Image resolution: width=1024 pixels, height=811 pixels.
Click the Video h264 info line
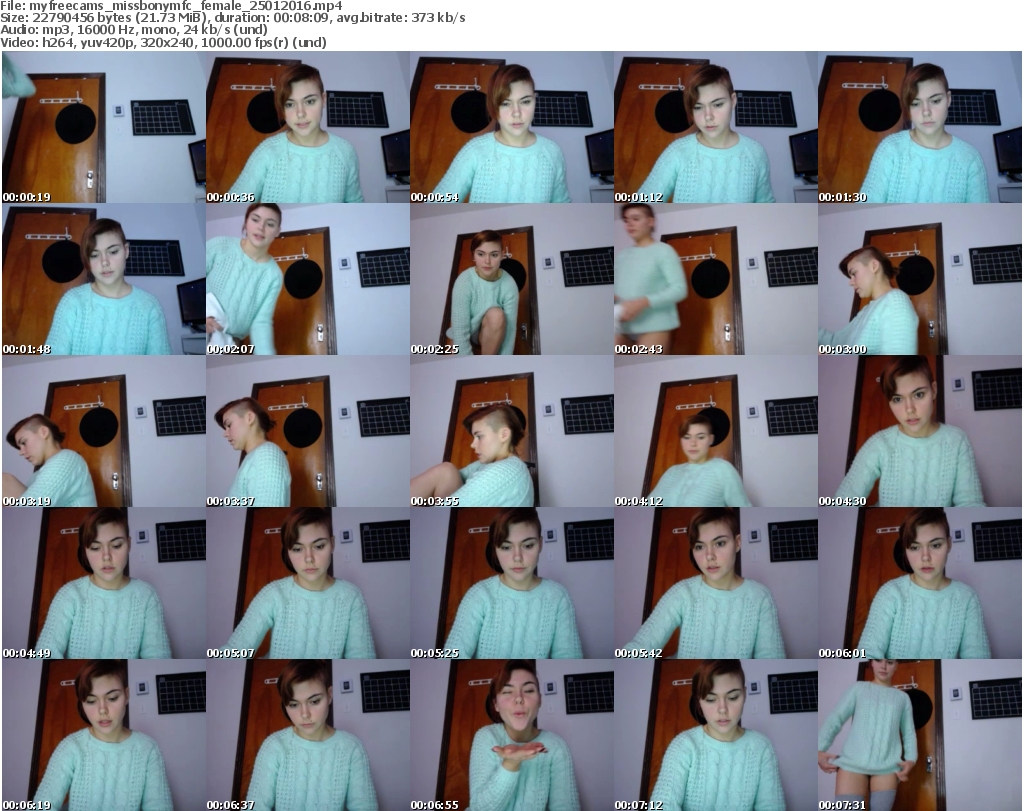163,42
